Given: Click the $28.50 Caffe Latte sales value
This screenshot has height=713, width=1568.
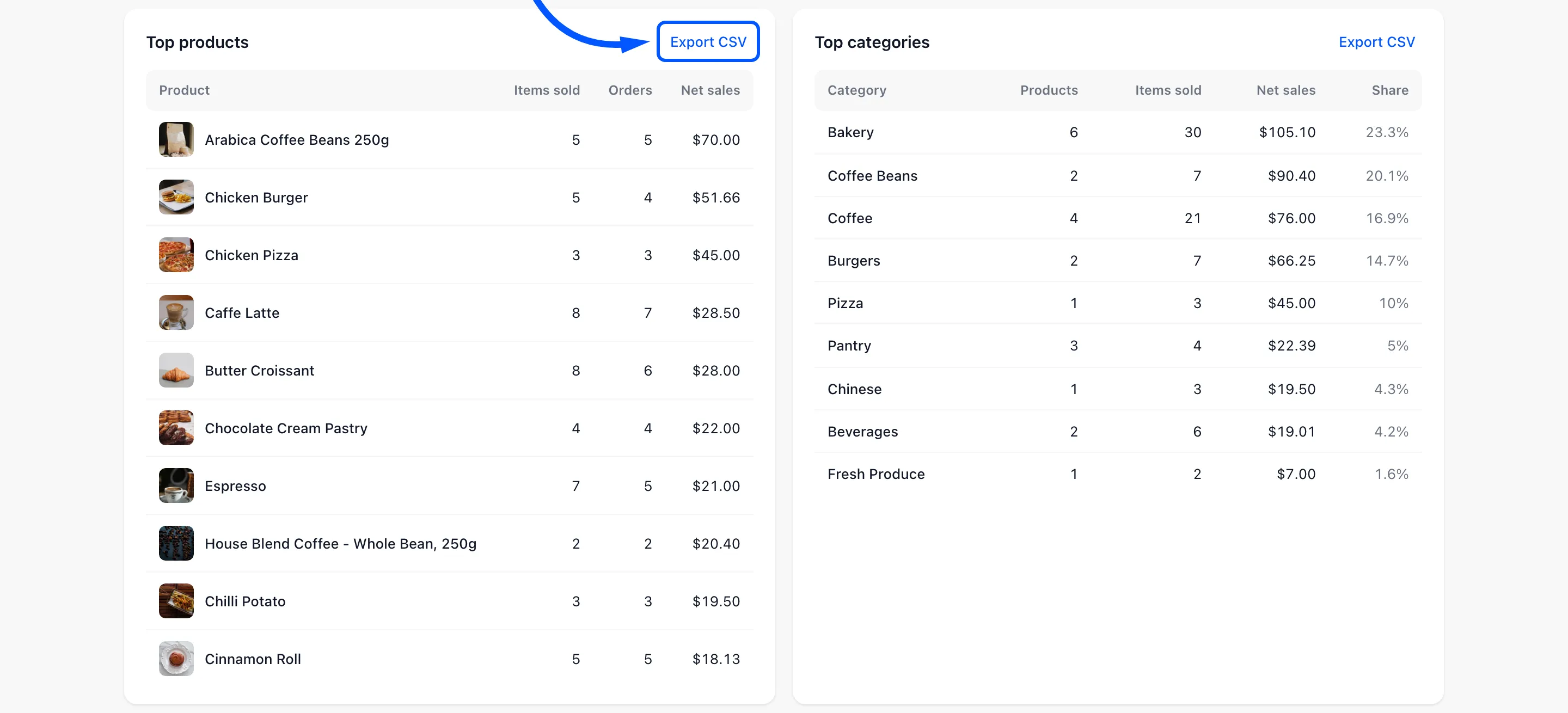Looking at the screenshot, I should pos(716,314).
